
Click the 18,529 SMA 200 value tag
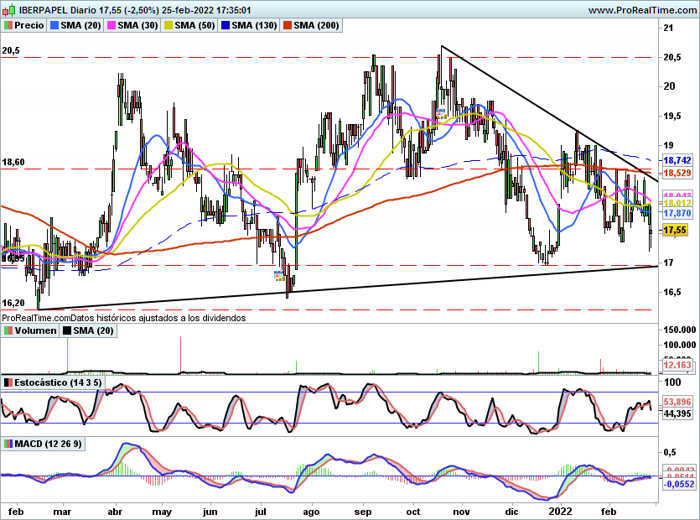[677, 173]
